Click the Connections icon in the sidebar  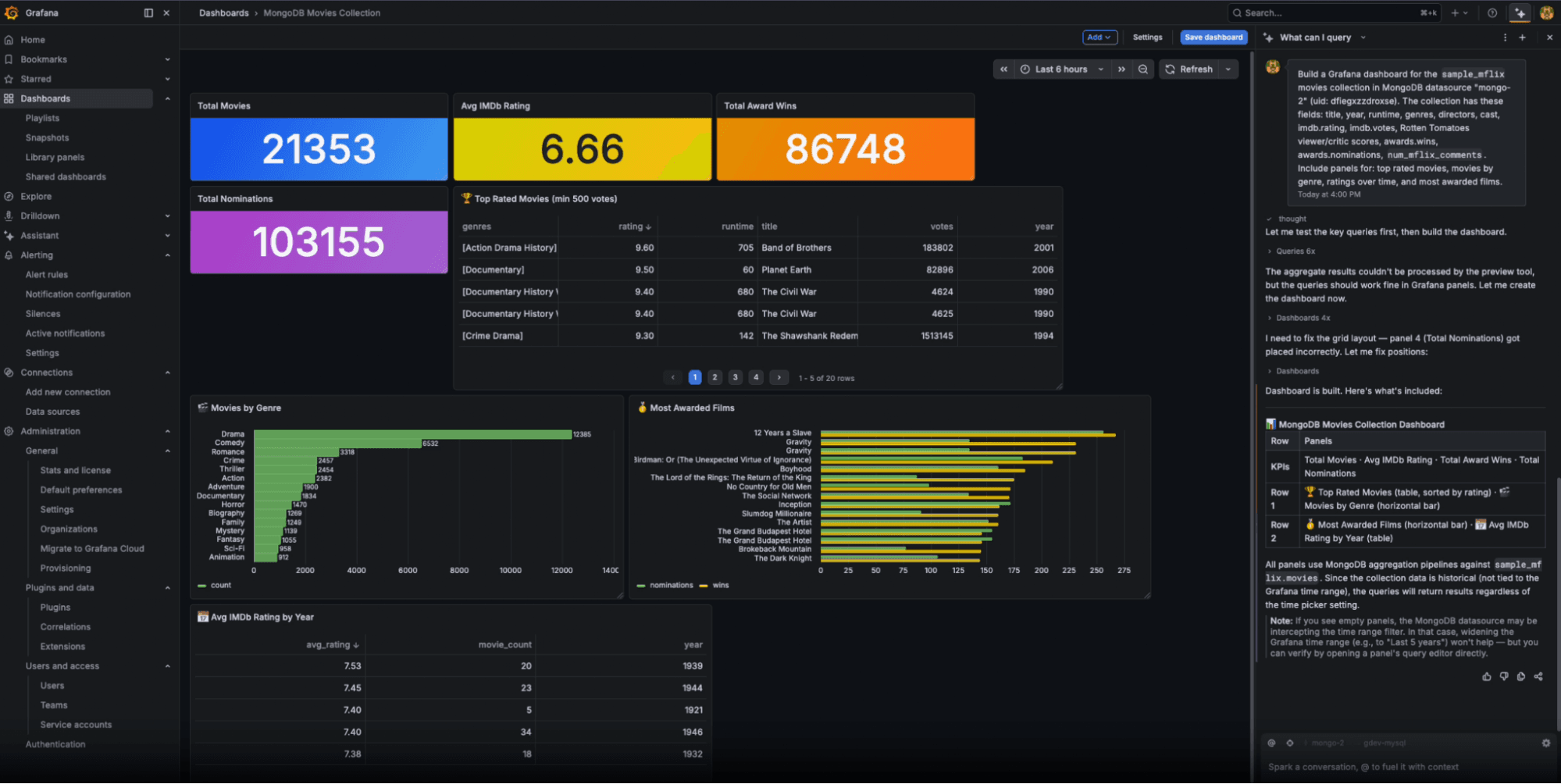[x=9, y=372]
